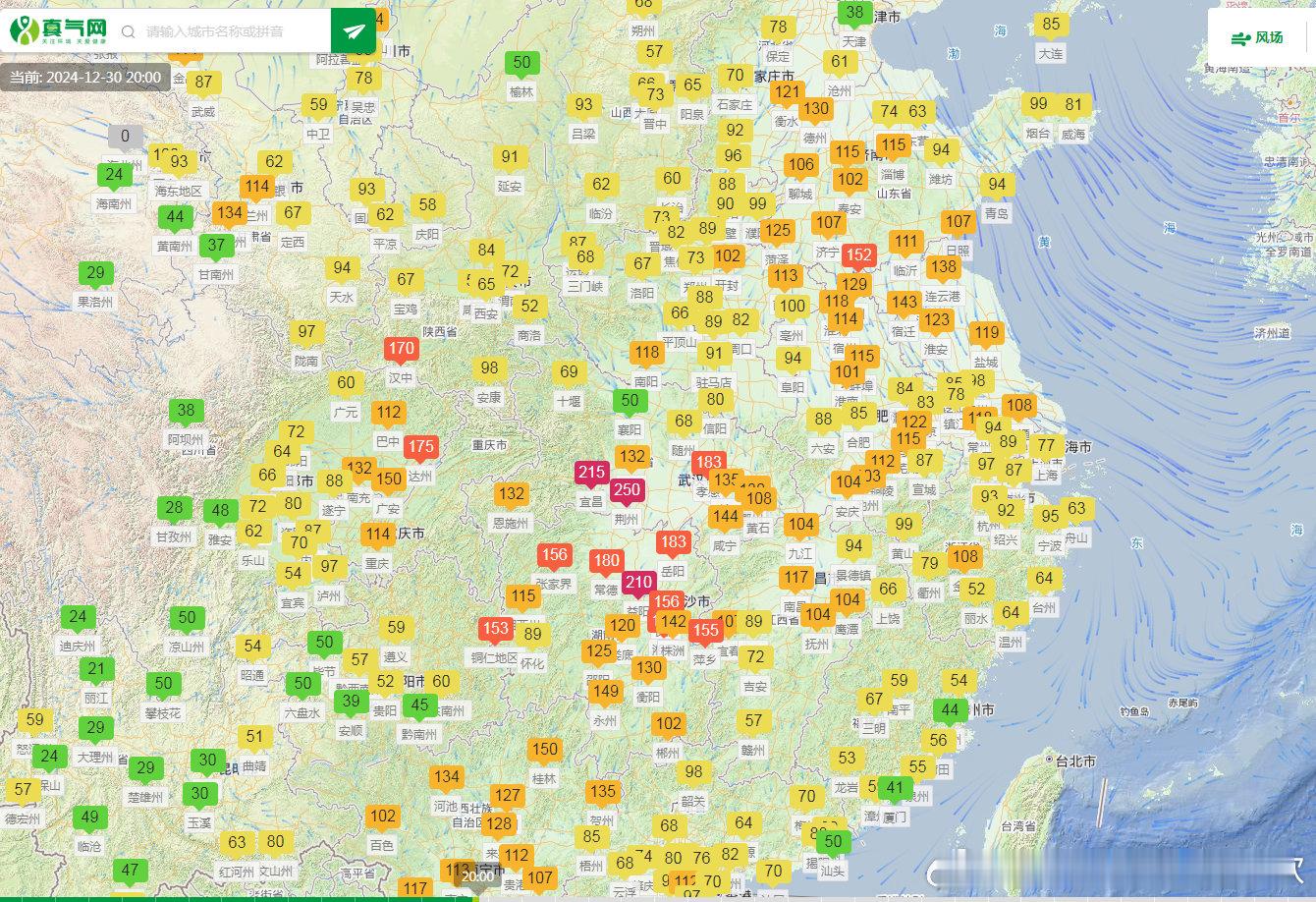Screen dimensions: 1316x902
Task: Click the 72 marker at 吉安
Action: point(754,657)
